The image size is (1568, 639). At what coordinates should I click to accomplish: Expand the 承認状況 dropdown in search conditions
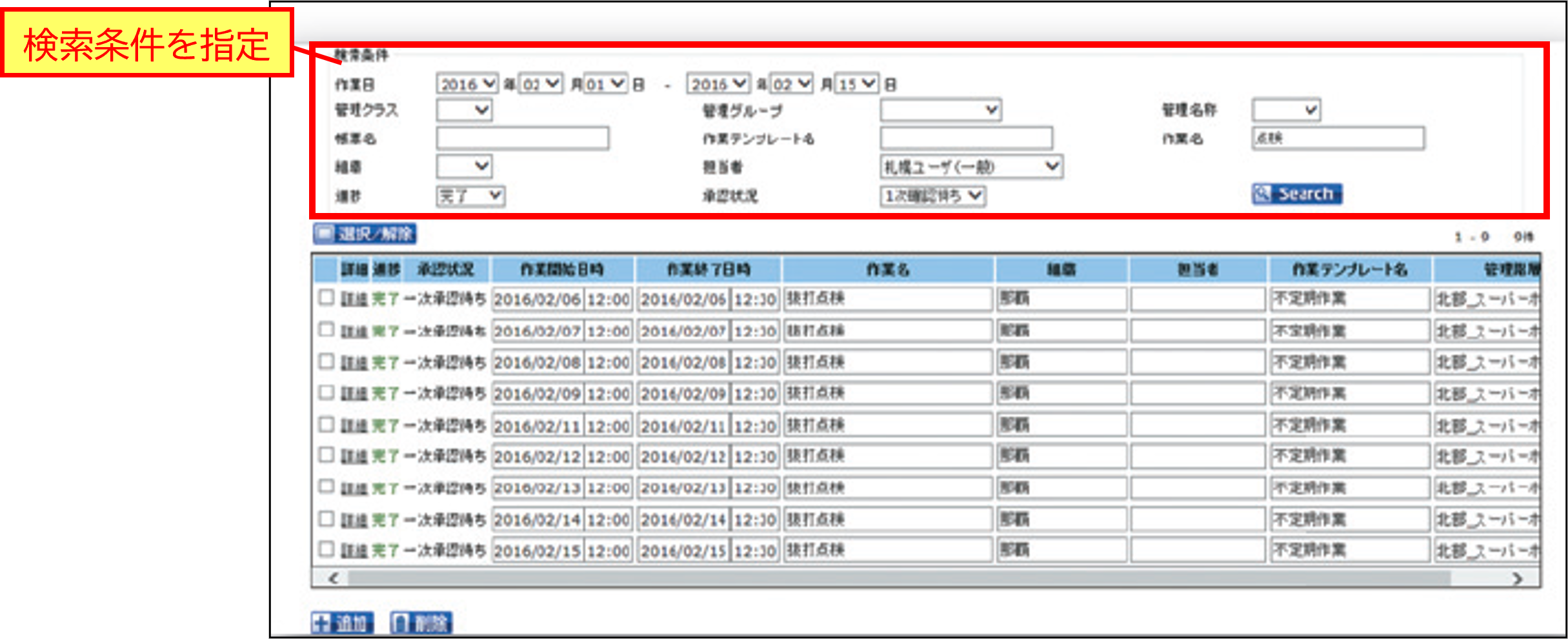click(933, 196)
